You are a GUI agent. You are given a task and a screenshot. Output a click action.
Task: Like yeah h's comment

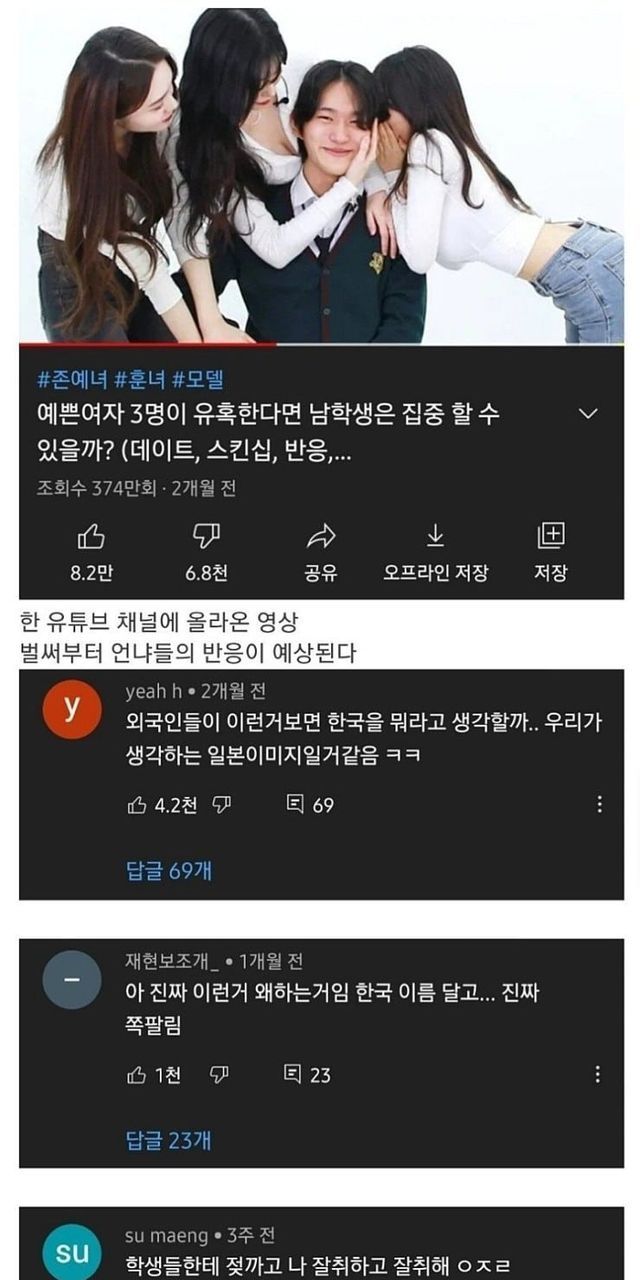pyautogui.click(x=137, y=805)
